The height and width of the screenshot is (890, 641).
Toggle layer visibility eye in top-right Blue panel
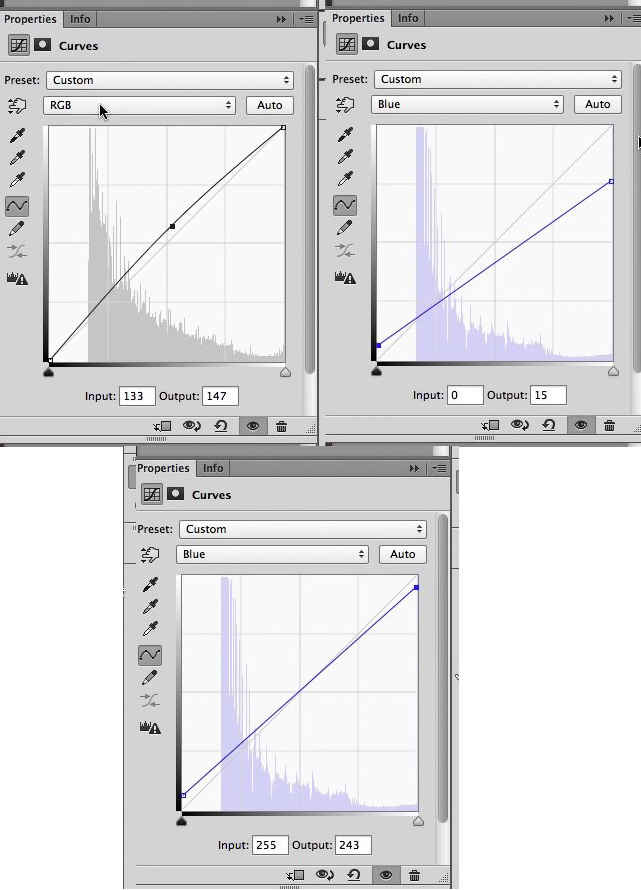581,425
